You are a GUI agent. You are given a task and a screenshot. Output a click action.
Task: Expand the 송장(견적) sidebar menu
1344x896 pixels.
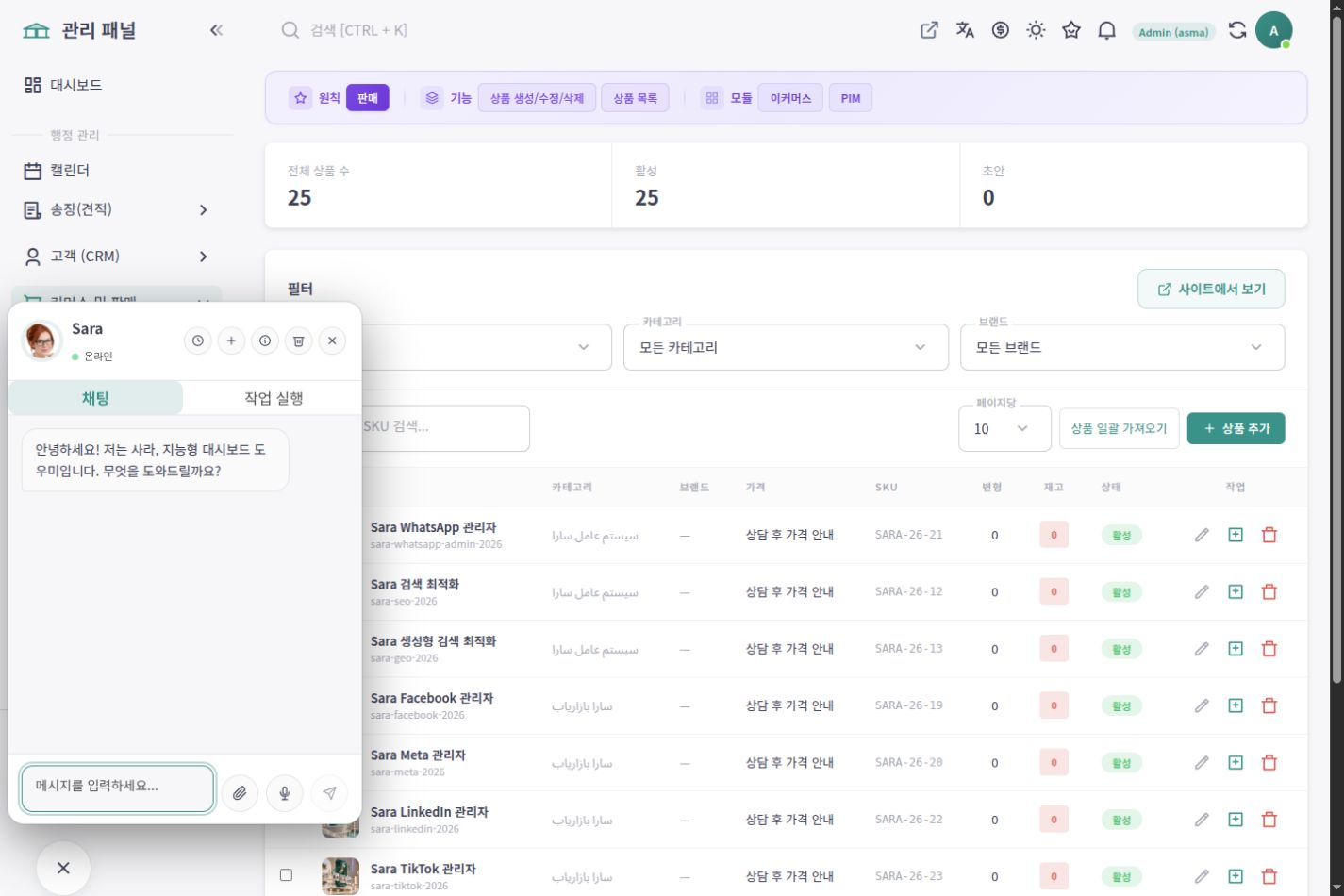click(x=117, y=209)
